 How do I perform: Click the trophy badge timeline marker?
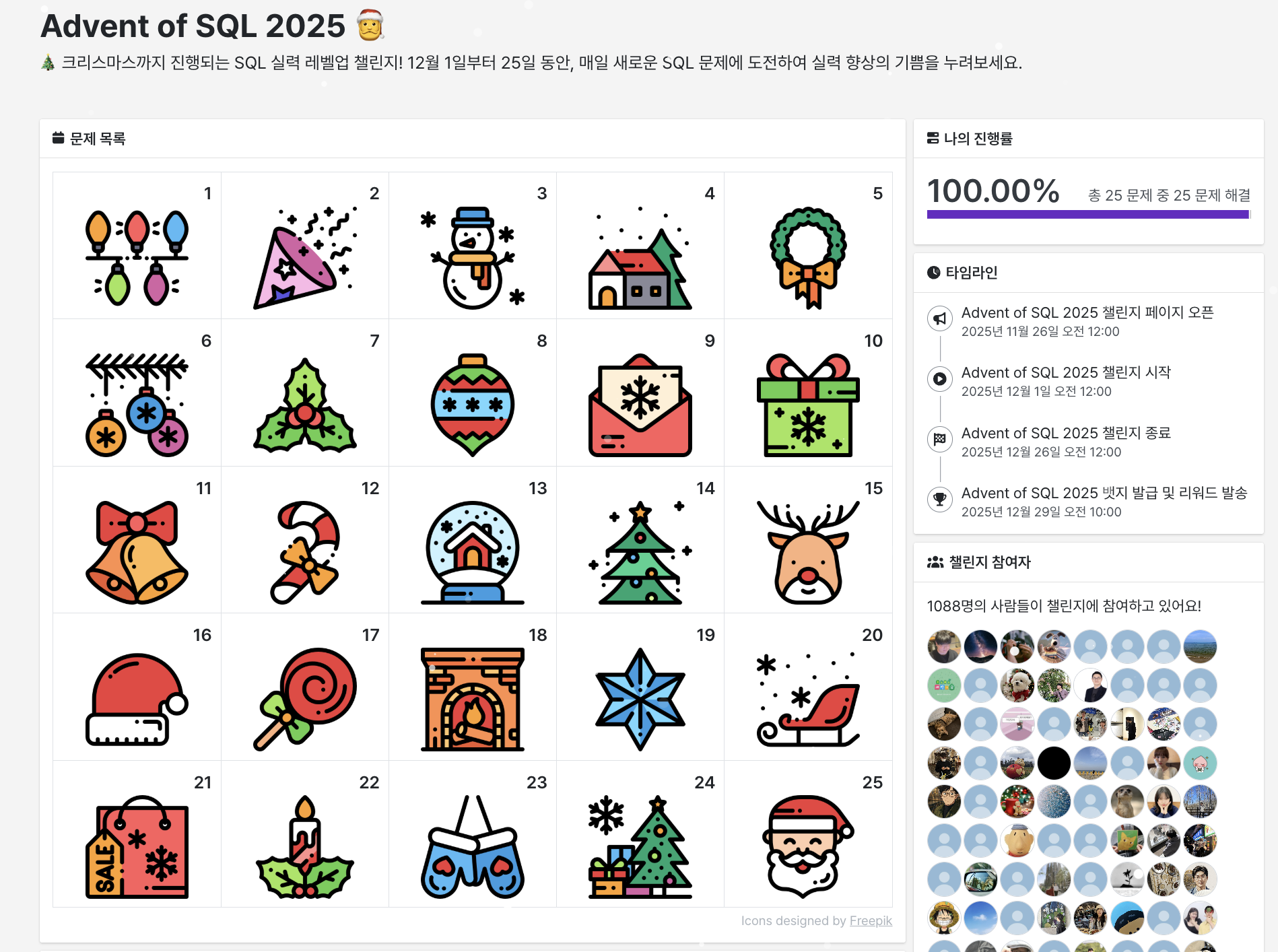[x=940, y=500]
